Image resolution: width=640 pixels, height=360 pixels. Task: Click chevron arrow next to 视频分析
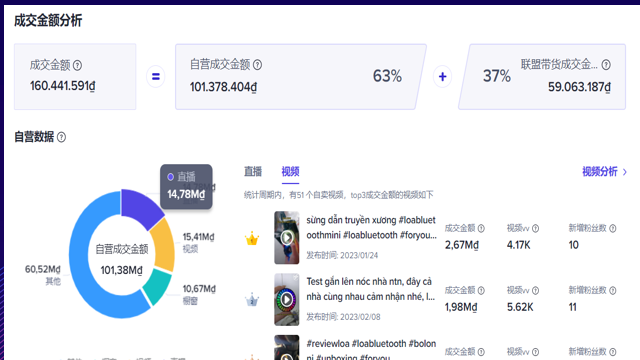tap(625, 172)
